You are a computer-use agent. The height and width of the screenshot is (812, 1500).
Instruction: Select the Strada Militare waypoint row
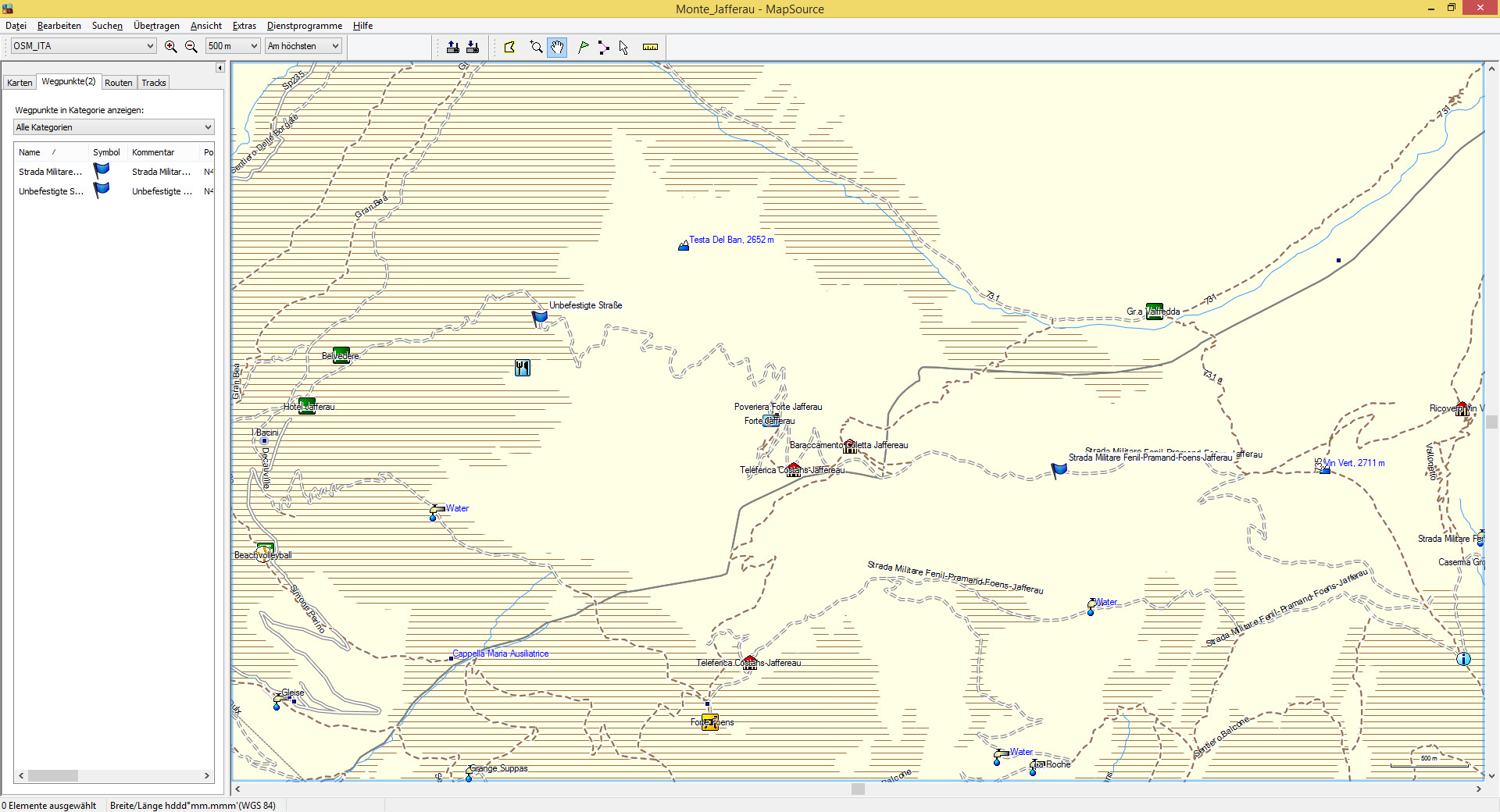[x=50, y=172]
